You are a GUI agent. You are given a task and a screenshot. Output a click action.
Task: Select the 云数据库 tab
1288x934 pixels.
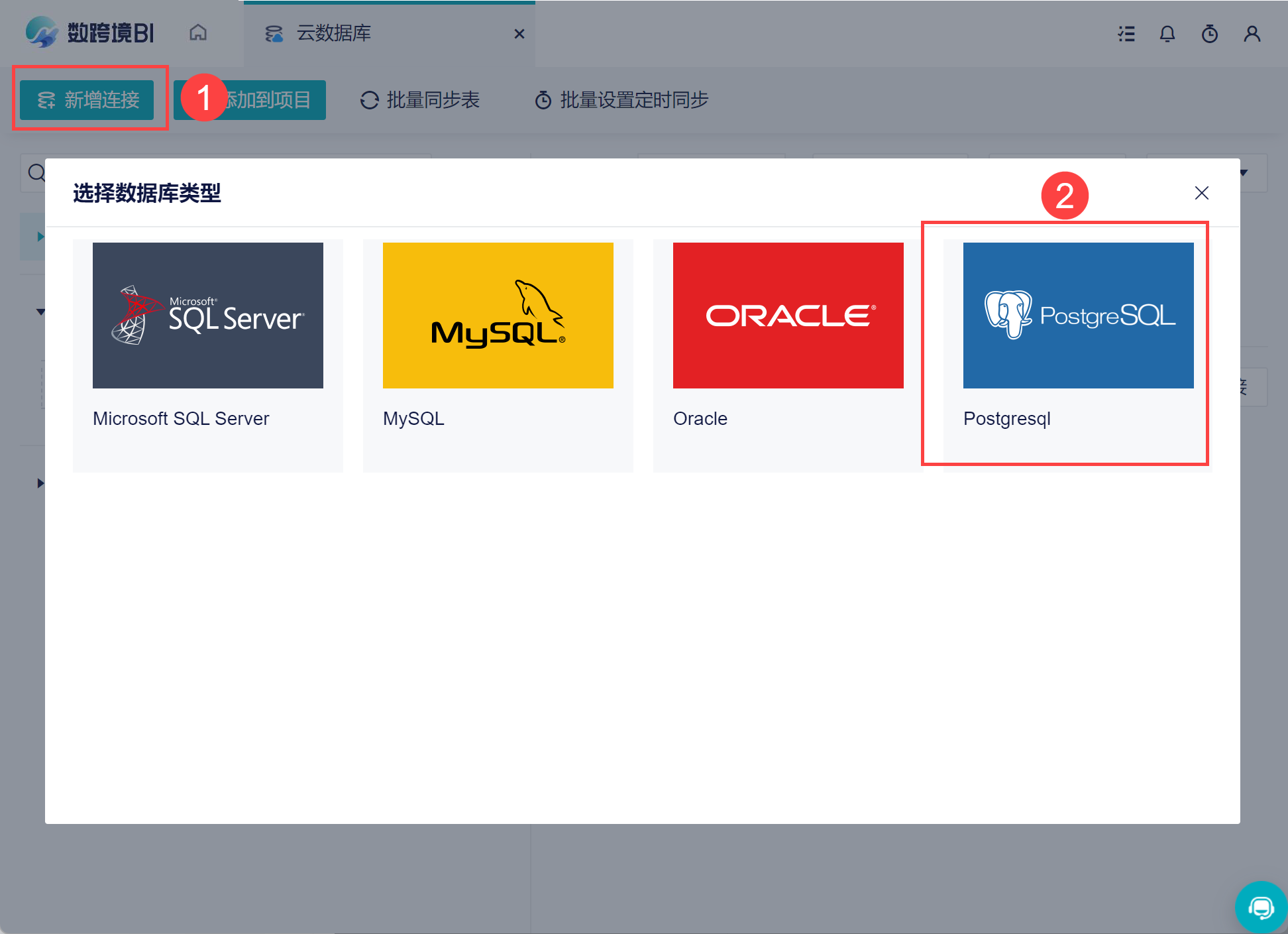[333, 33]
